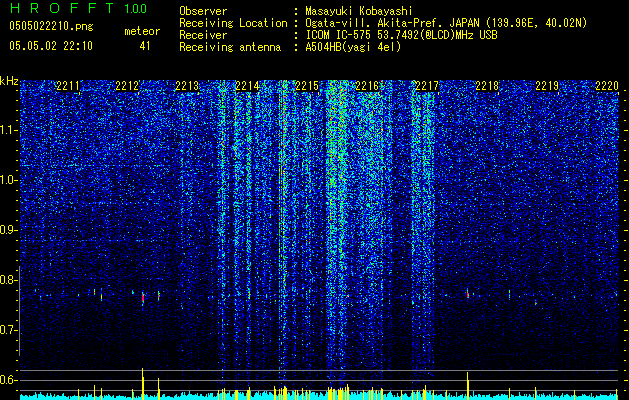The image size is (629, 400).
Task: Select the version number 1.00
Action: [135, 9]
